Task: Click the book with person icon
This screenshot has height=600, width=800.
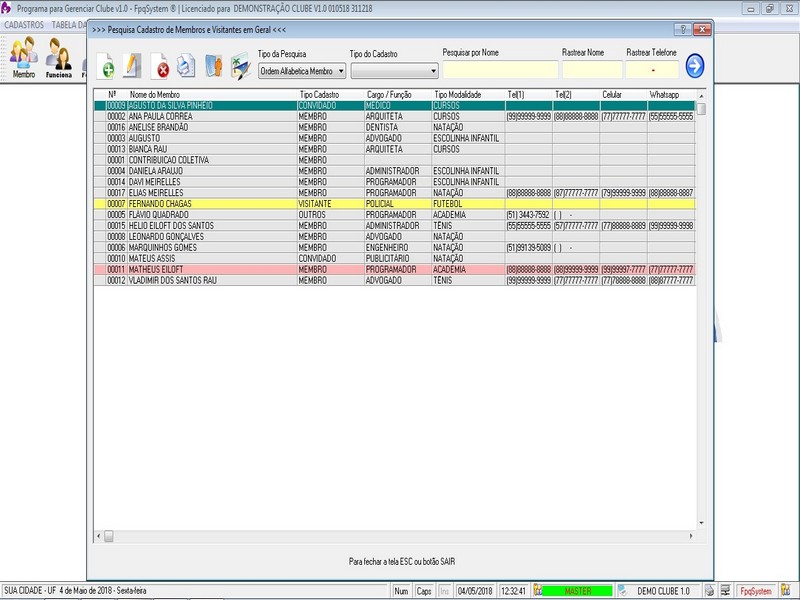Action: tap(214, 66)
